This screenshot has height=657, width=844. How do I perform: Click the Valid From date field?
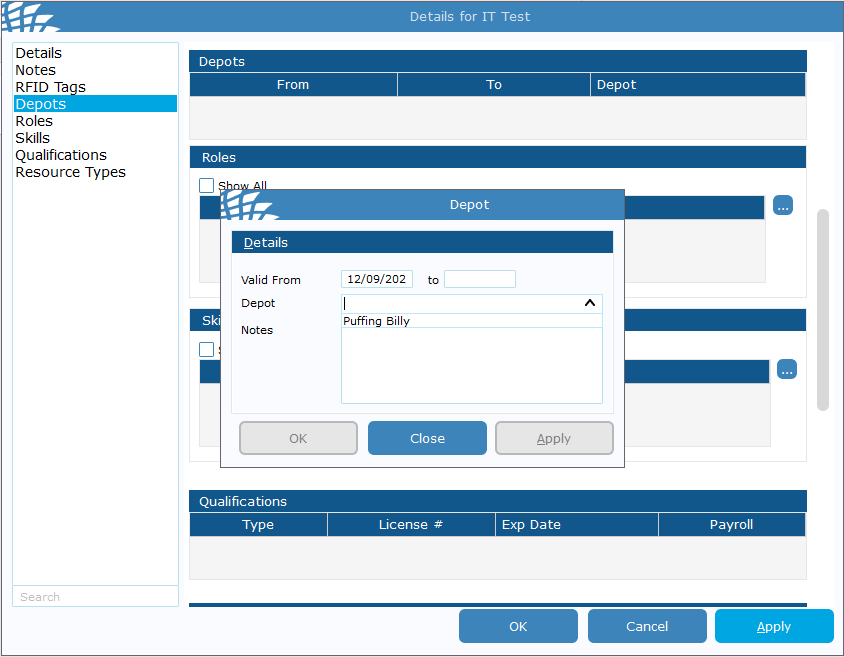tap(377, 279)
